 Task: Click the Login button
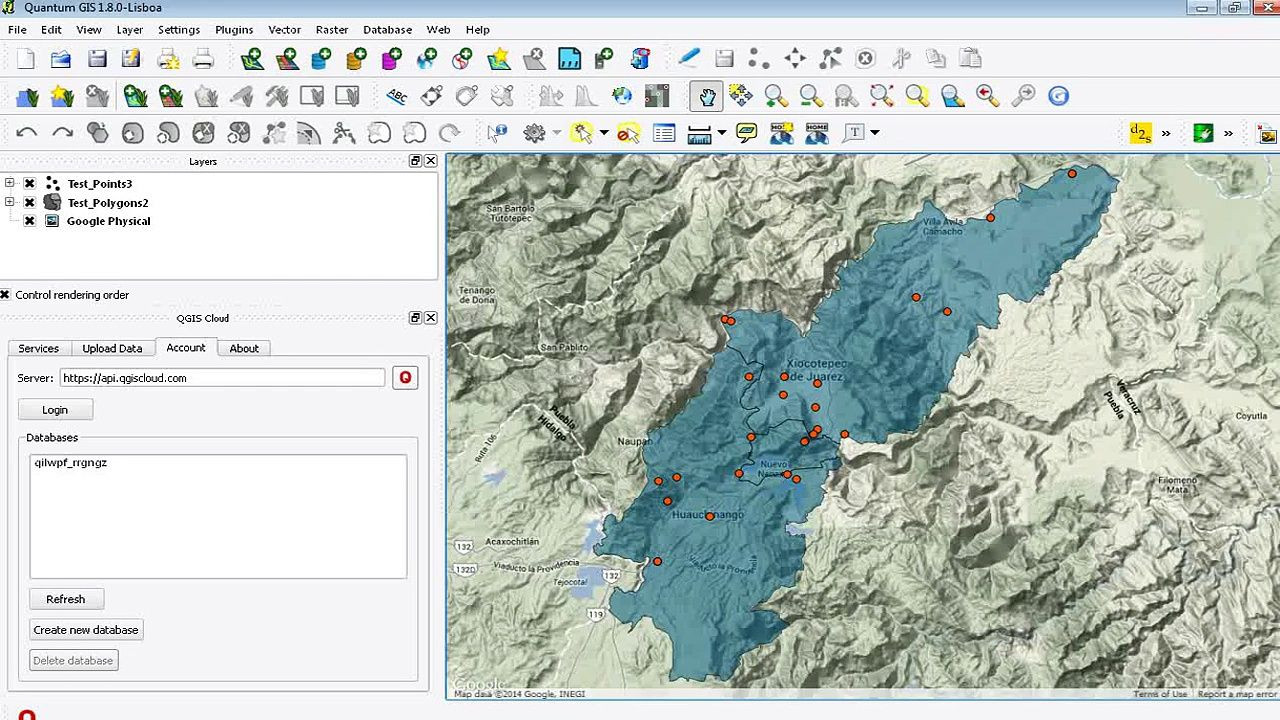pos(55,410)
